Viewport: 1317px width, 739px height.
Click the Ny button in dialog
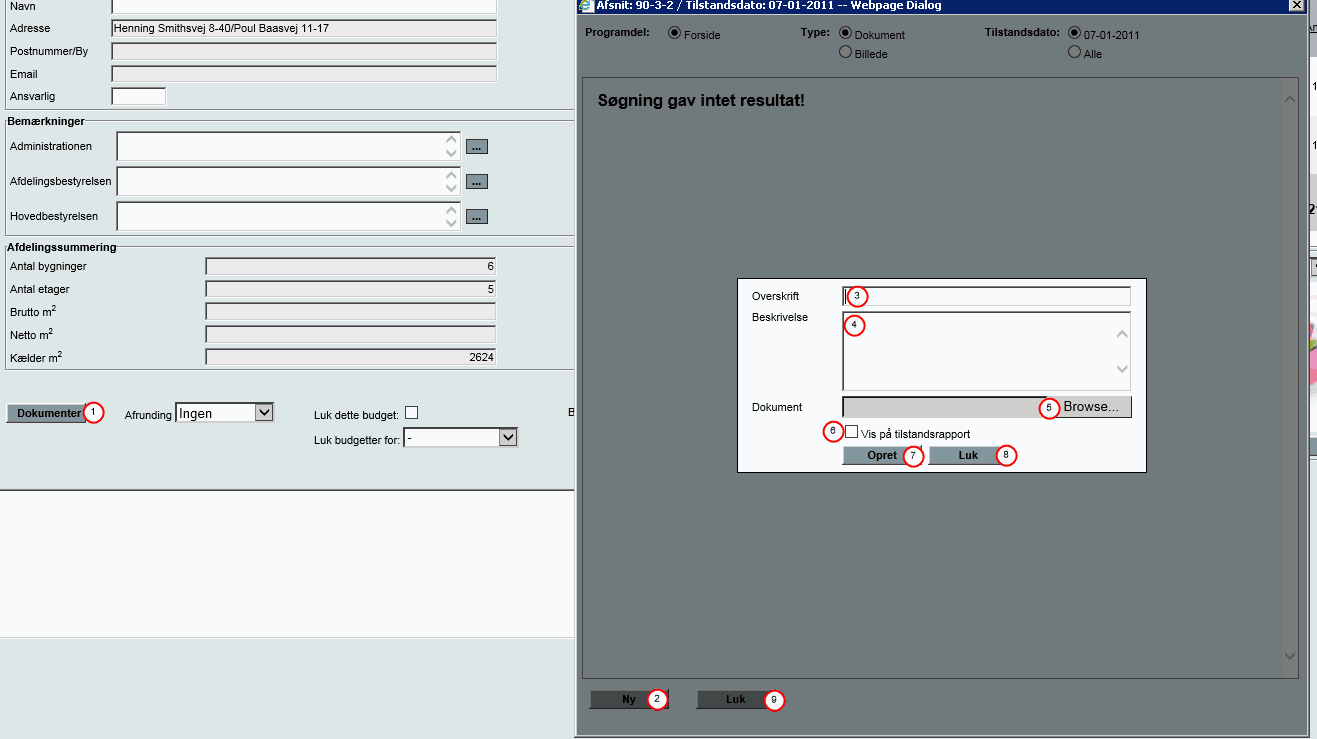(x=629, y=700)
